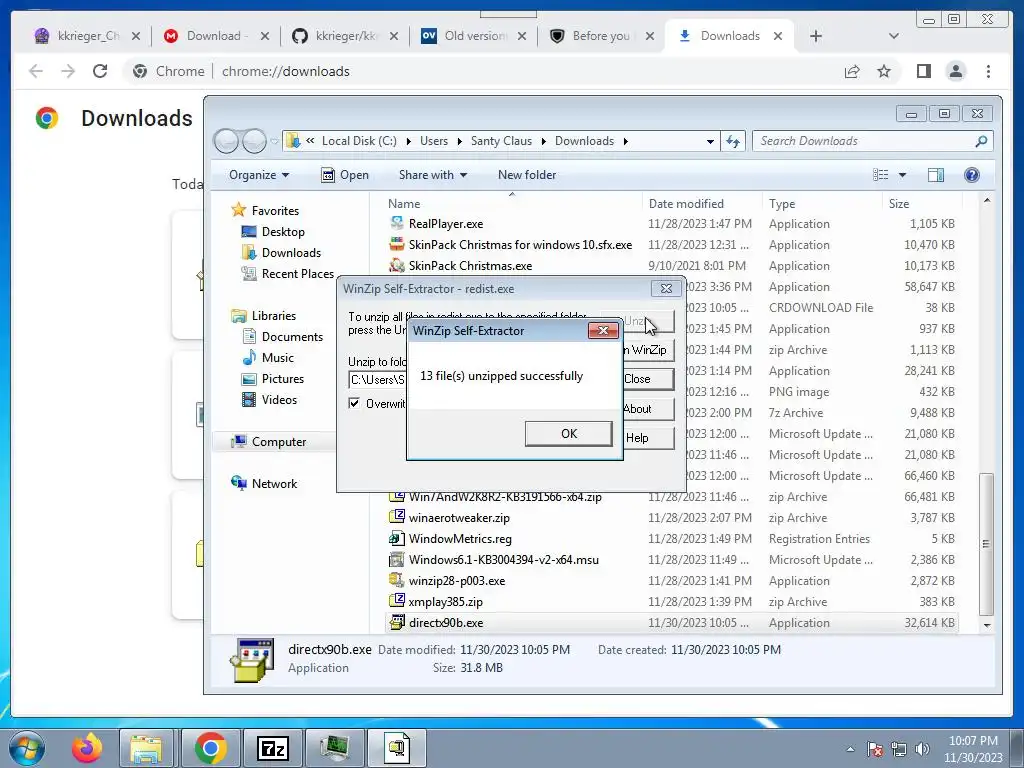Select SkinPack Christmas for windows 10.sfx.exe icon
This screenshot has width=1024, height=768.
click(x=396, y=244)
